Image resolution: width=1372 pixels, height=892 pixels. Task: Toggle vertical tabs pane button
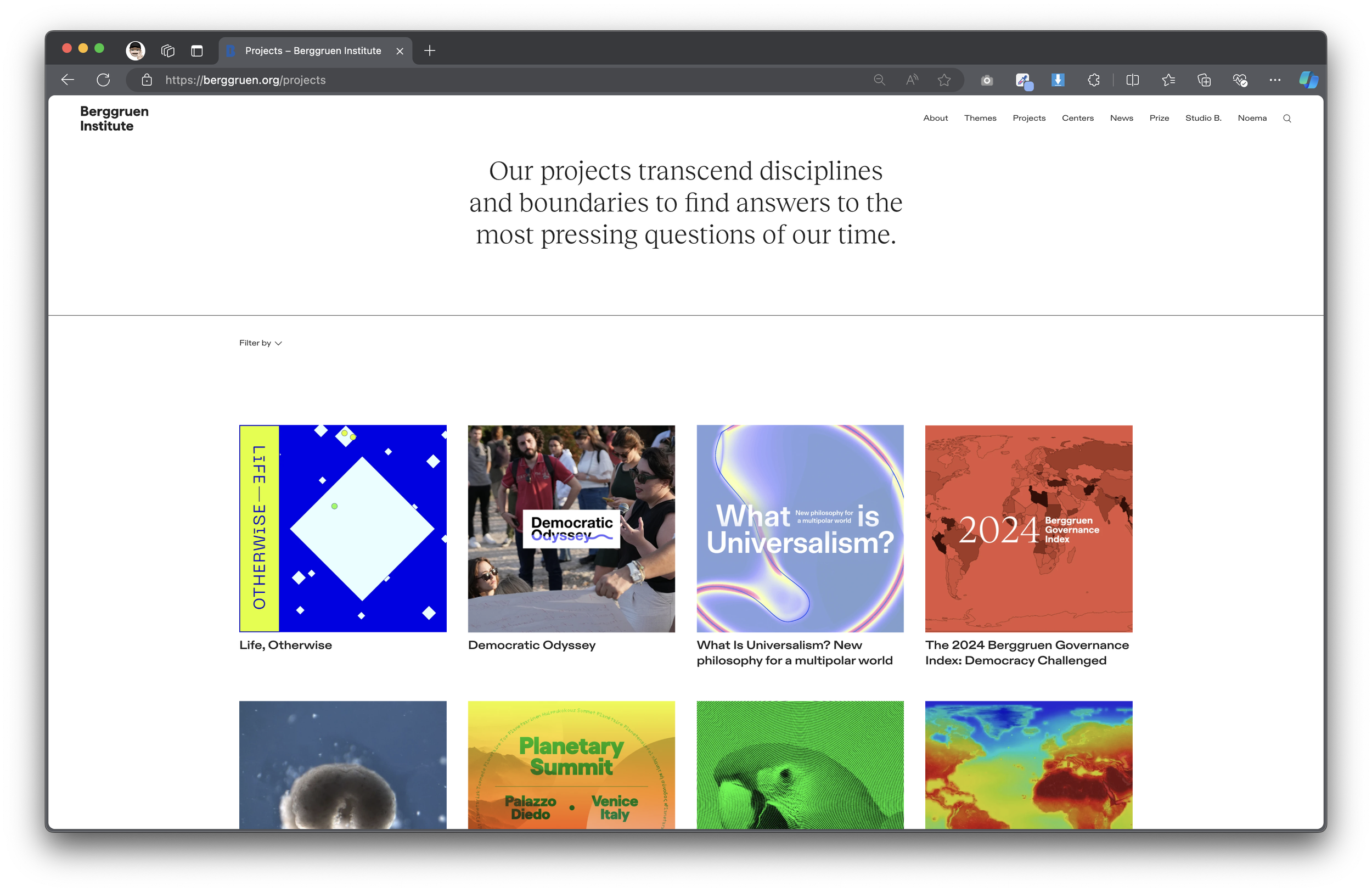(x=196, y=51)
